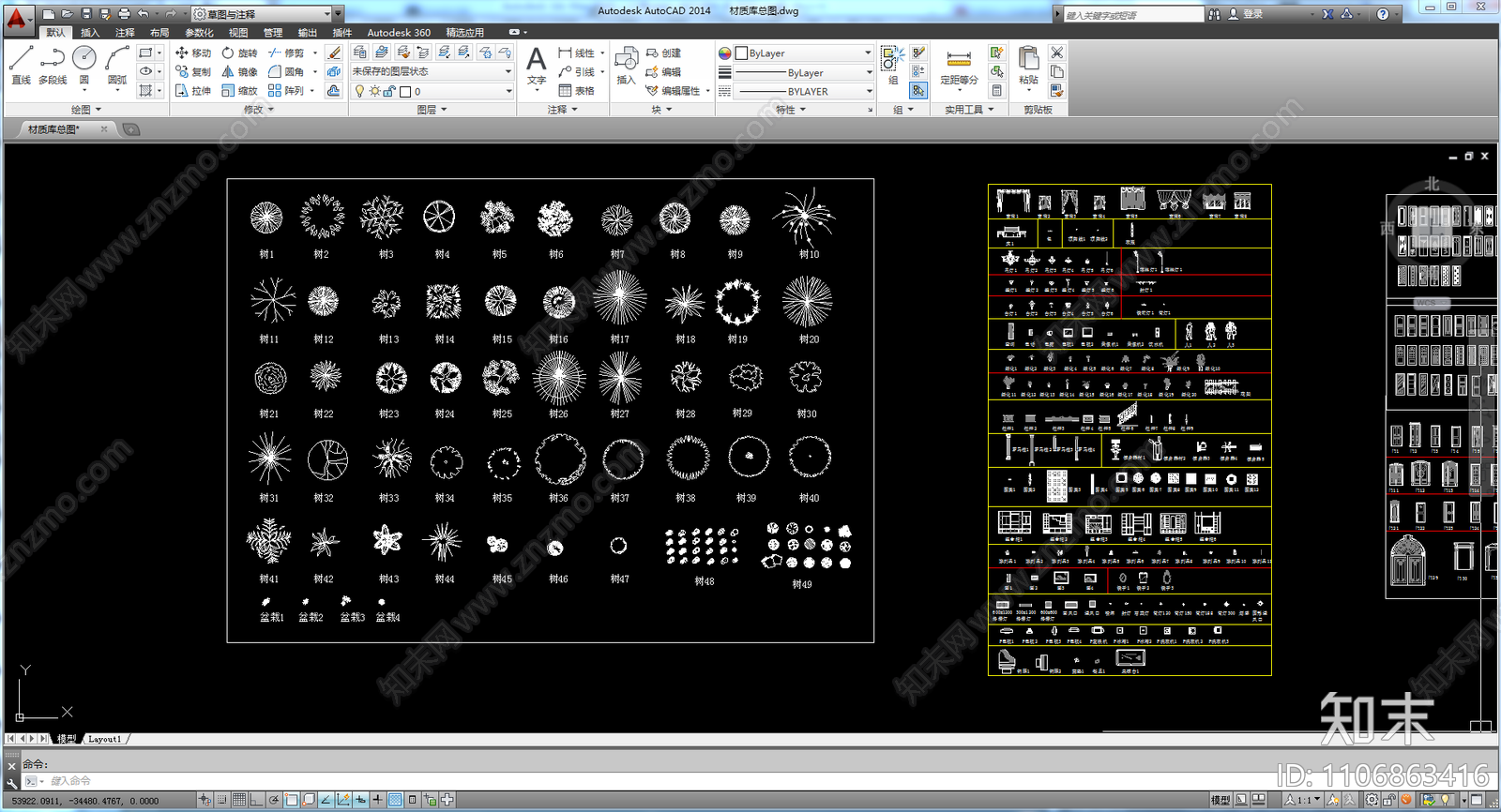Toggle Ortho mode in status bar
The height and width of the screenshot is (812, 1501).
tap(256, 800)
